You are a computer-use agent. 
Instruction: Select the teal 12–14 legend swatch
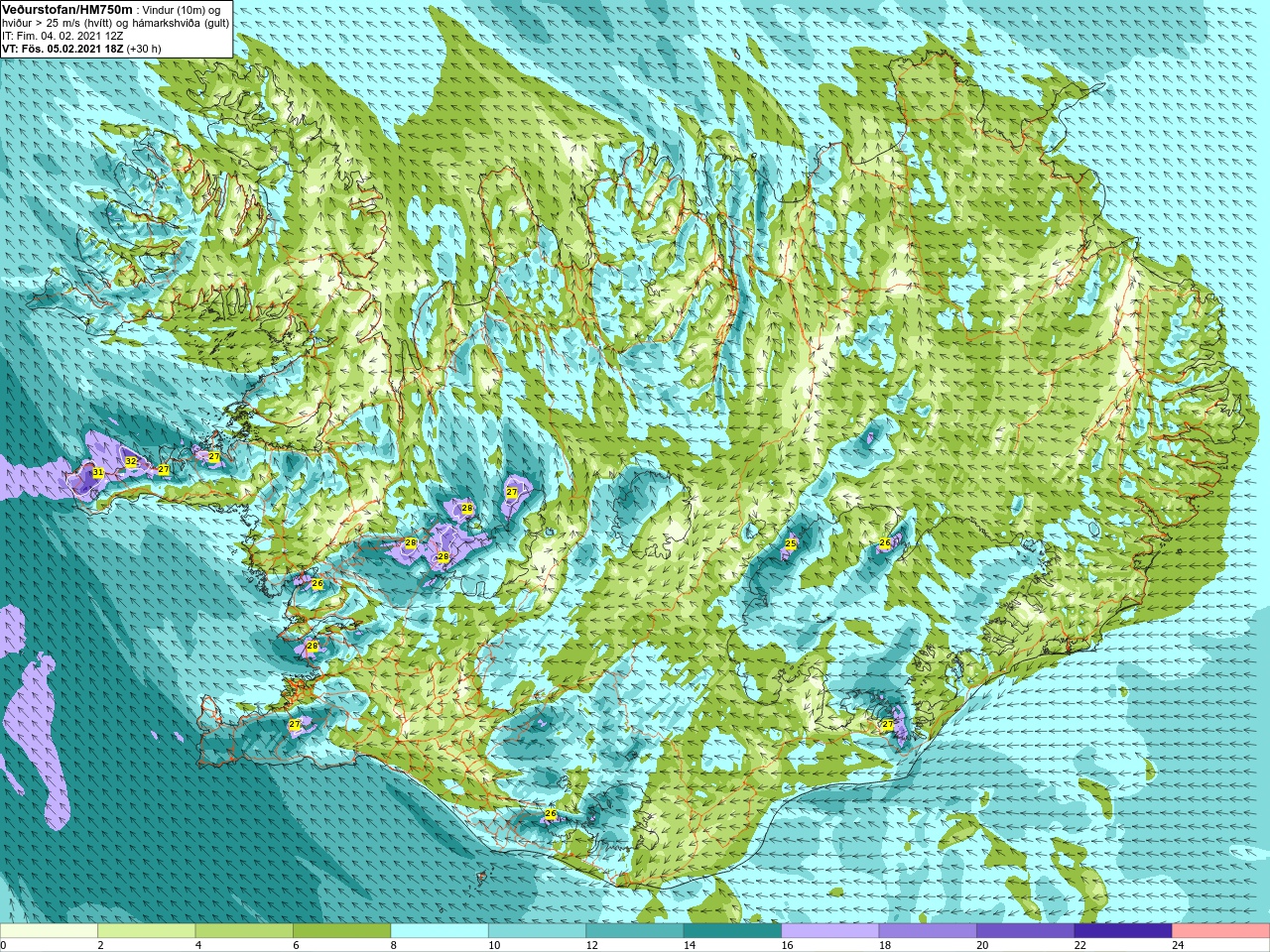tap(635, 931)
